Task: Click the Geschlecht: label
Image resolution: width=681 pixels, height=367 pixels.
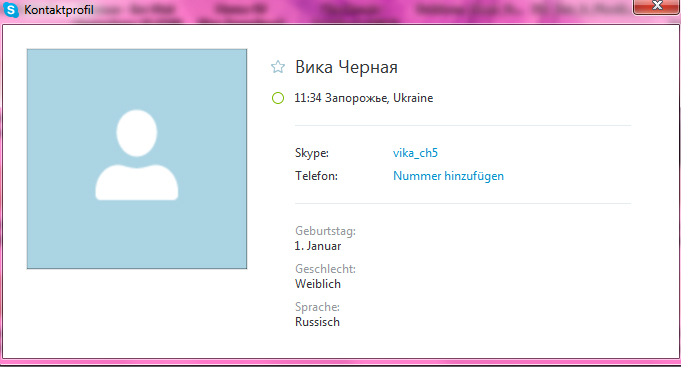Action: click(x=325, y=269)
